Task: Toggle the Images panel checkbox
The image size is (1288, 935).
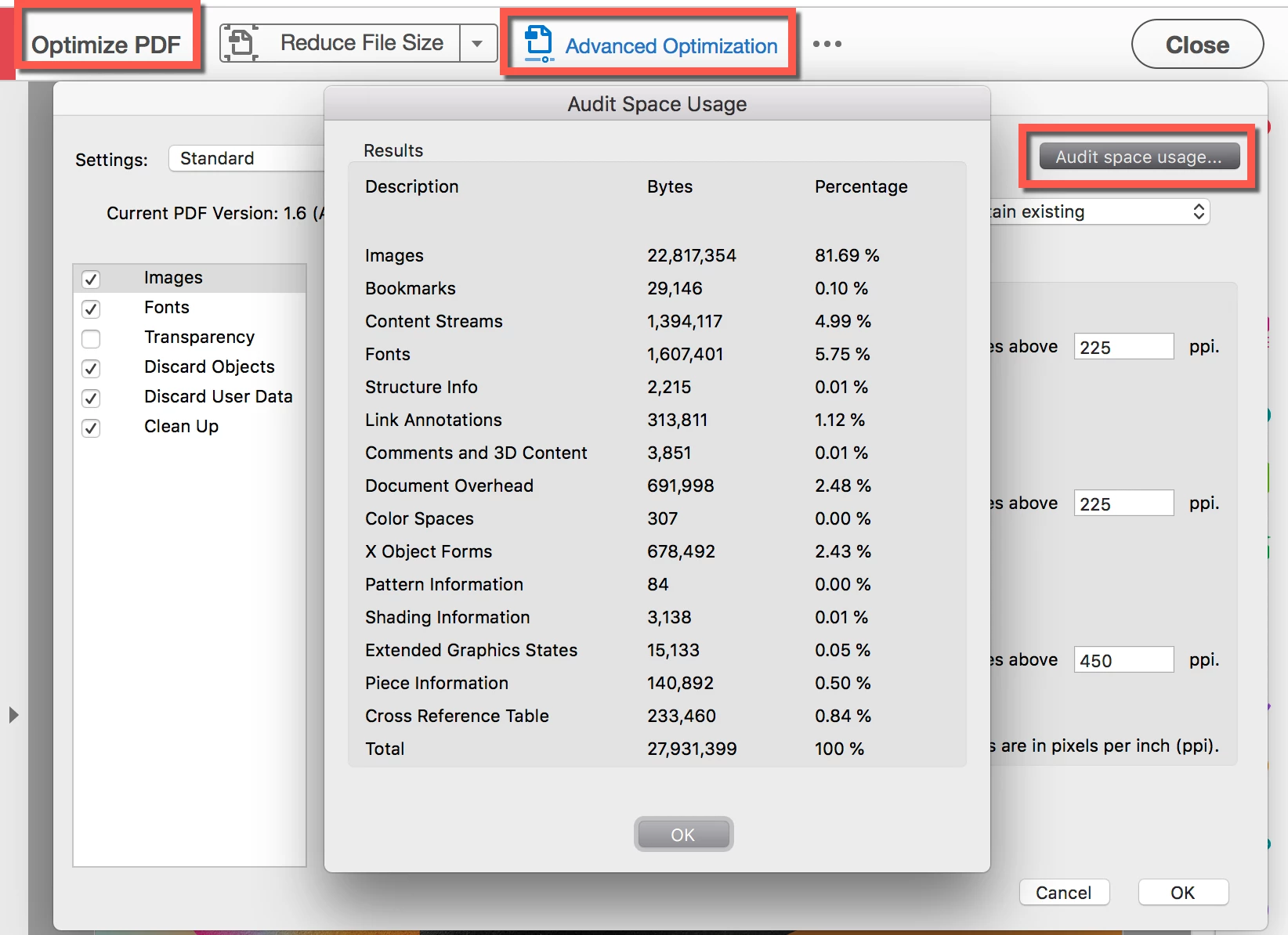Action: [x=91, y=279]
